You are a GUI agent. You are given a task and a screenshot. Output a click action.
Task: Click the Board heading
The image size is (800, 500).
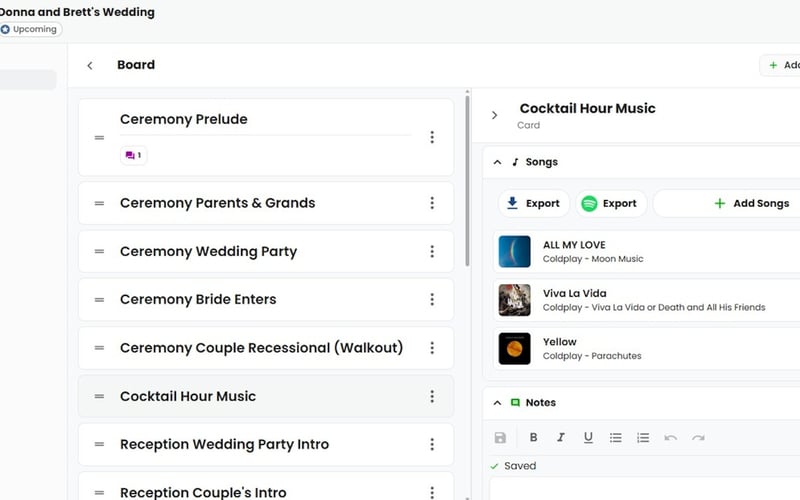click(x=136, y=65)
